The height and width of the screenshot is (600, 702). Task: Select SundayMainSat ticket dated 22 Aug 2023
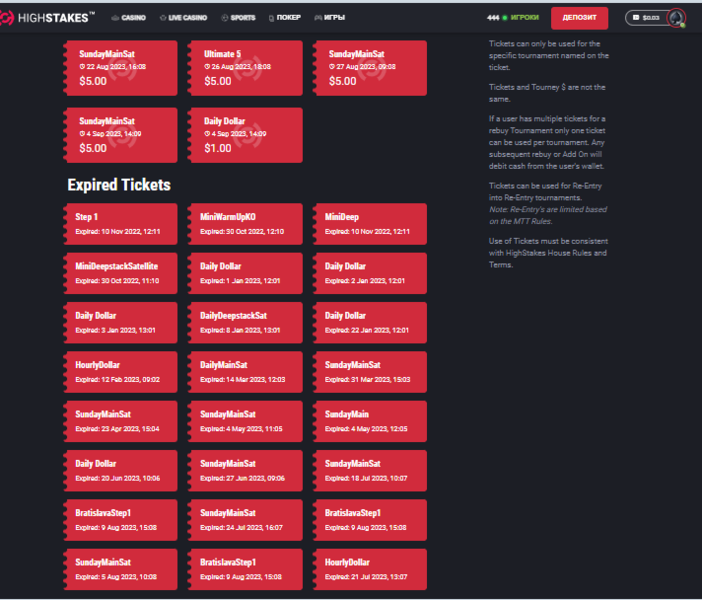coord(120,67)
